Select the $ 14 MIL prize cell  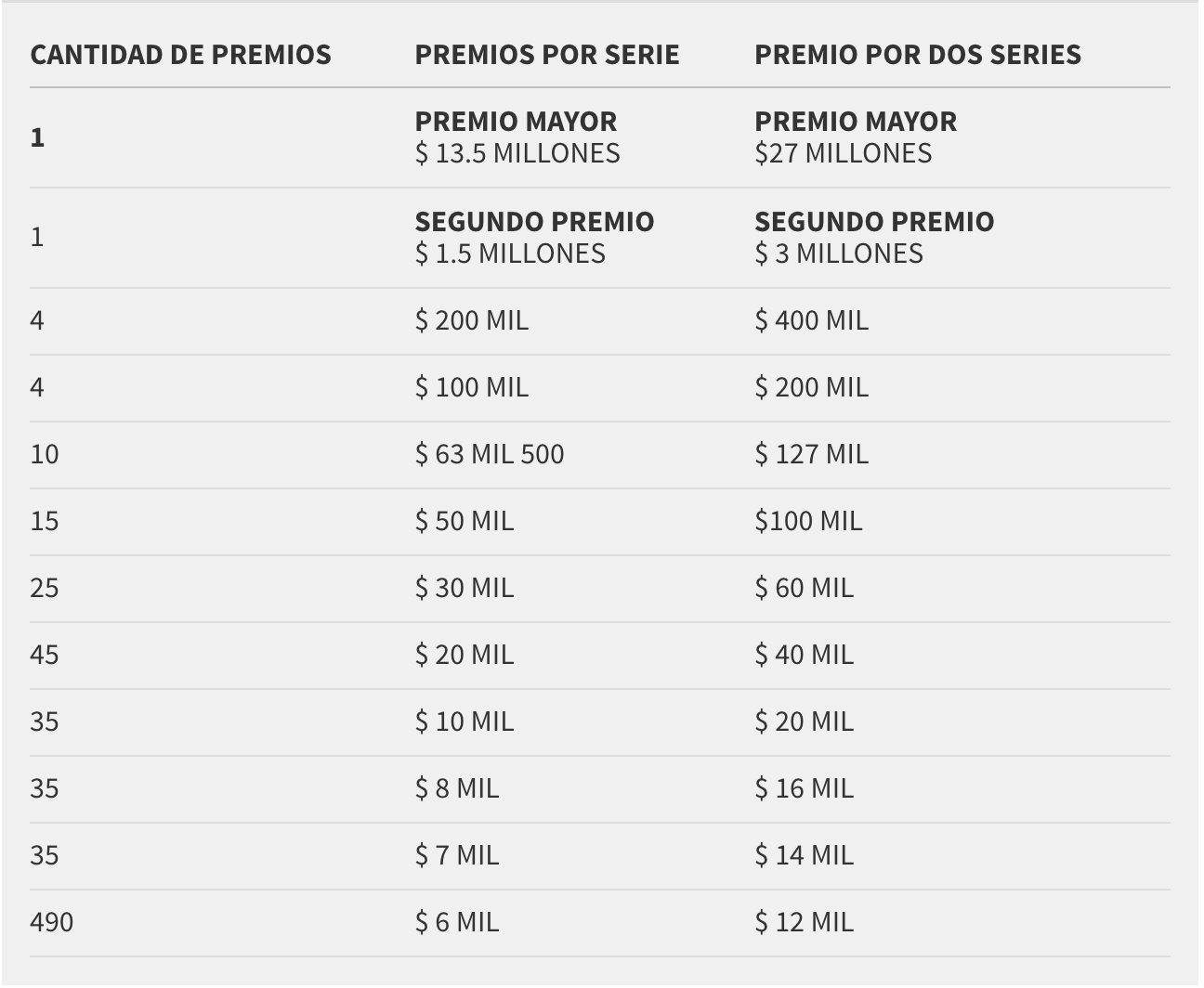(x=804, y=855)
